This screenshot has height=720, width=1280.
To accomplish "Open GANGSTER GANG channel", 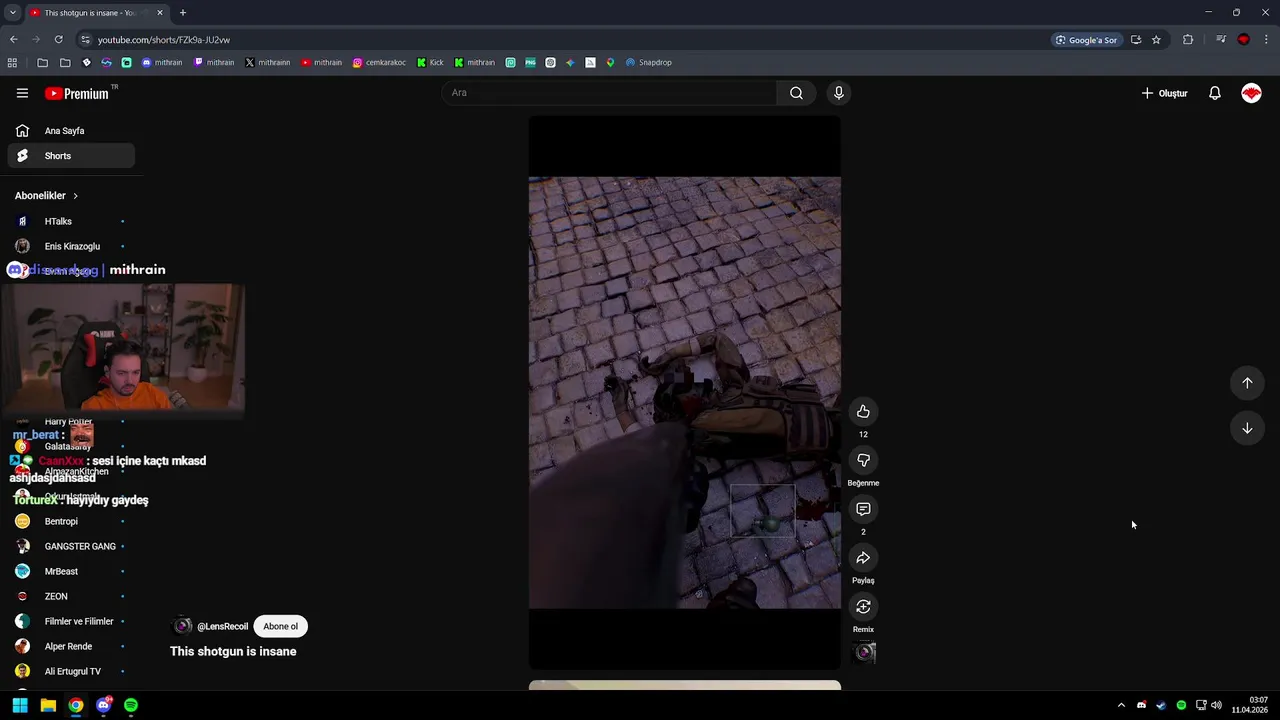I will (71, 546).
